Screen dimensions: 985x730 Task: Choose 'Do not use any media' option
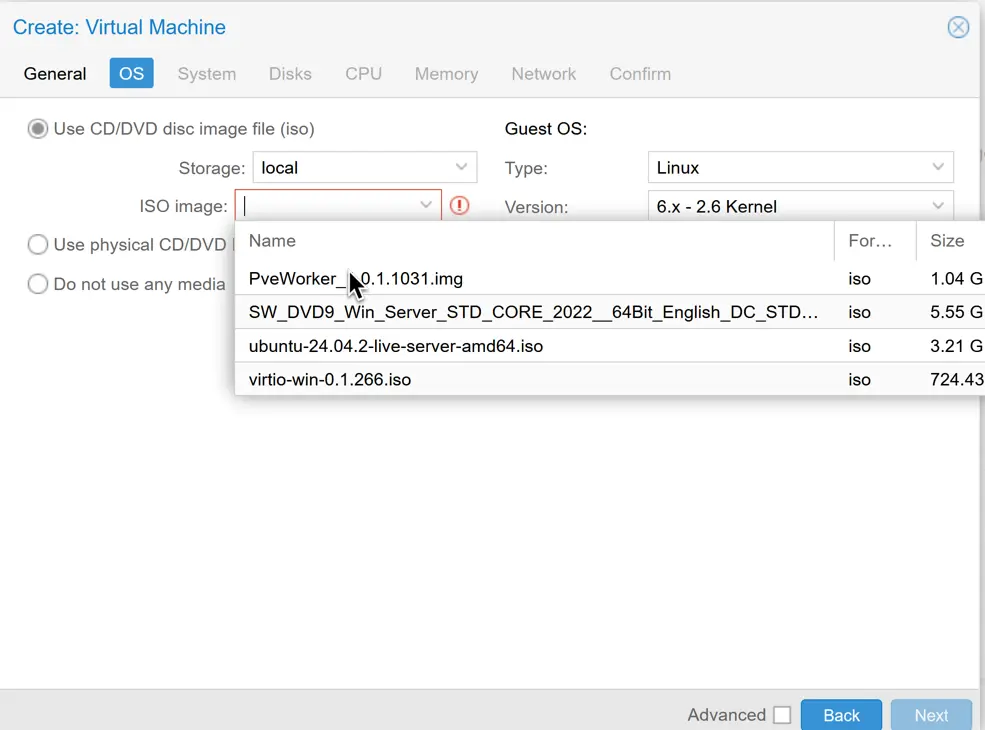[37, 284]
